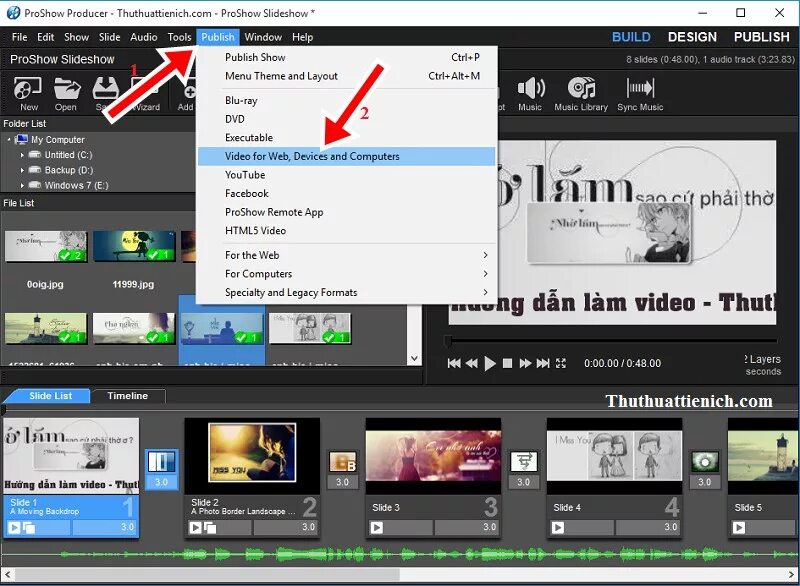The height and width of the screenshot is (586, 800).
Task: Click the file list scroll down arrow
Action: (414, 359)
